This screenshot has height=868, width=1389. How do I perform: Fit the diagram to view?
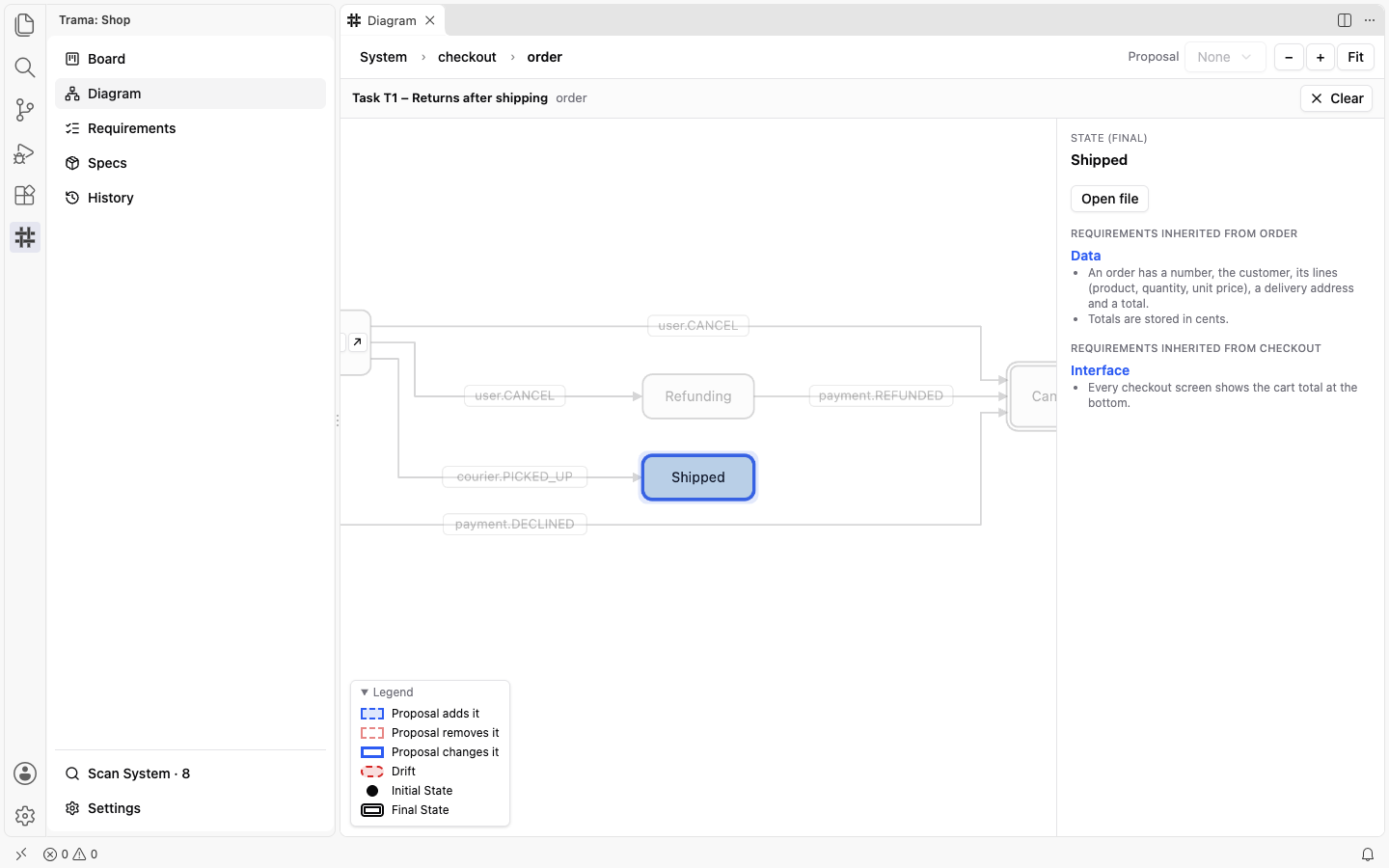coord(1355,58)
